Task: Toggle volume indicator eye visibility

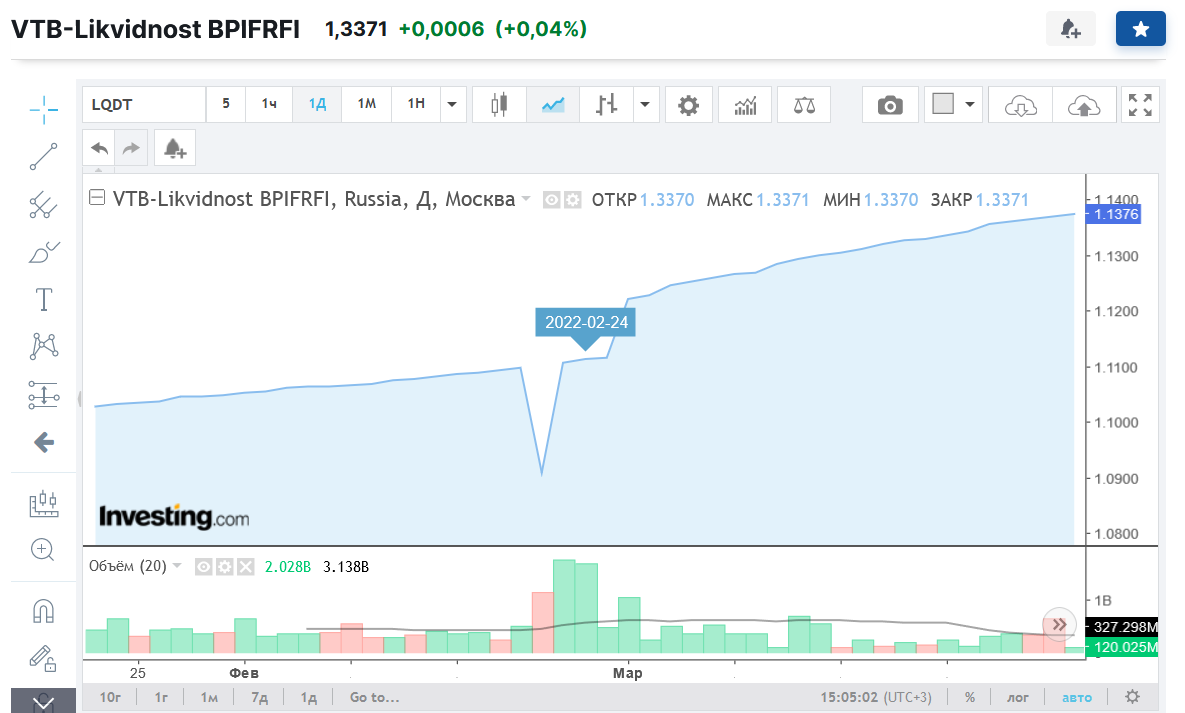Action: pos(203,566)
